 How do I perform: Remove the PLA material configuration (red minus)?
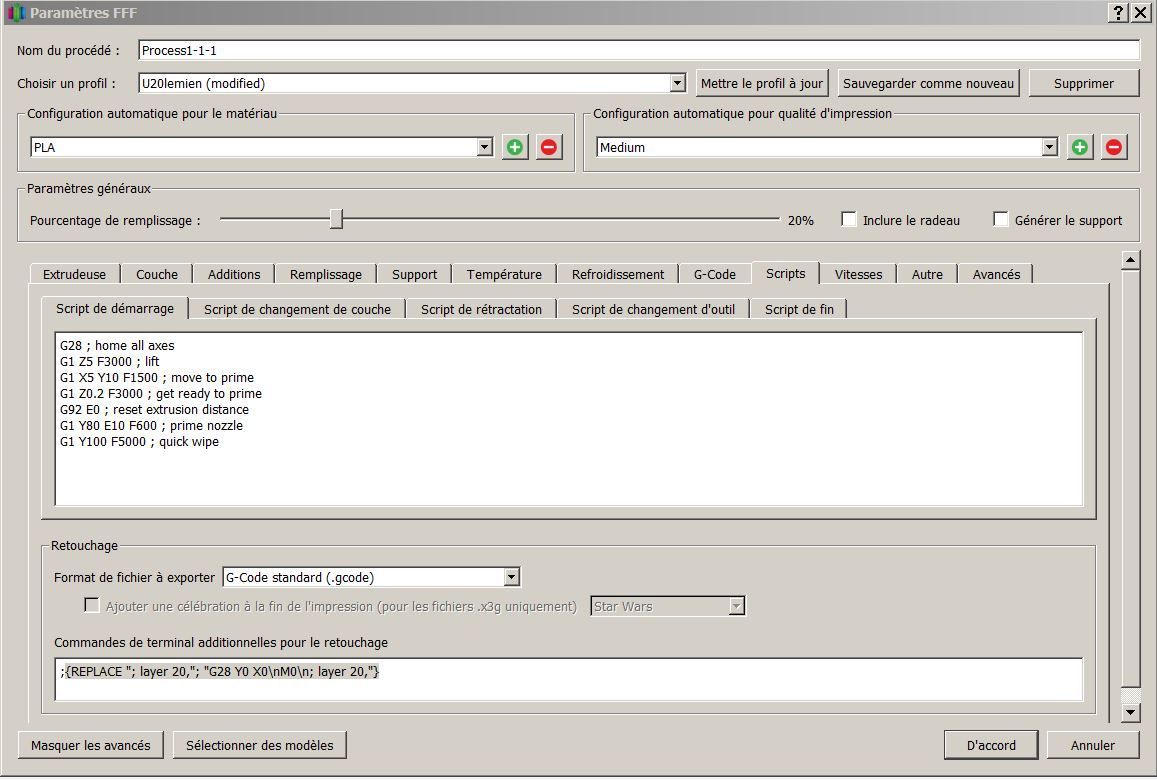pyautogui.click(x=548, y=147)
